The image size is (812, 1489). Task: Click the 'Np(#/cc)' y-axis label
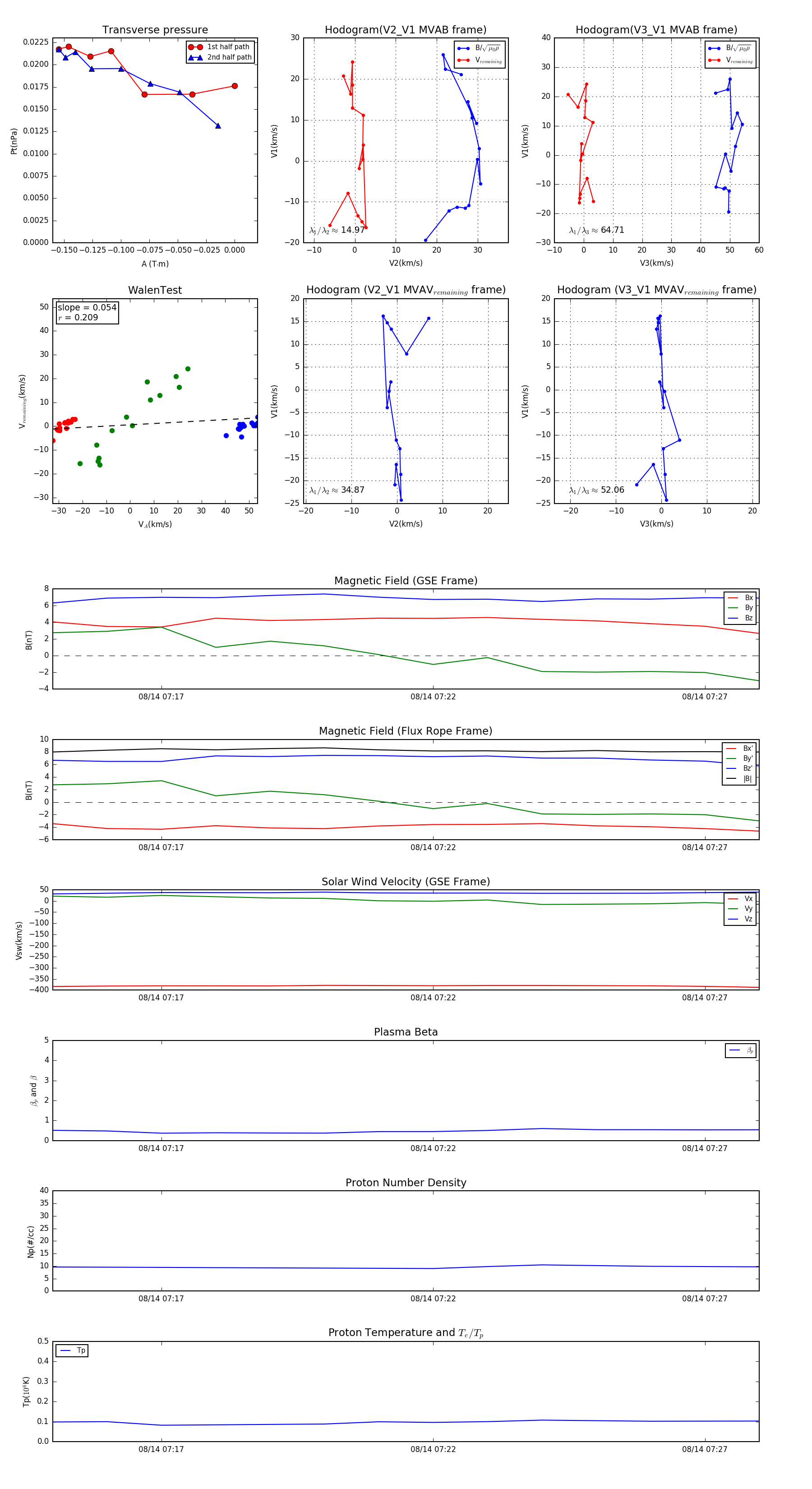[31, 1242]
